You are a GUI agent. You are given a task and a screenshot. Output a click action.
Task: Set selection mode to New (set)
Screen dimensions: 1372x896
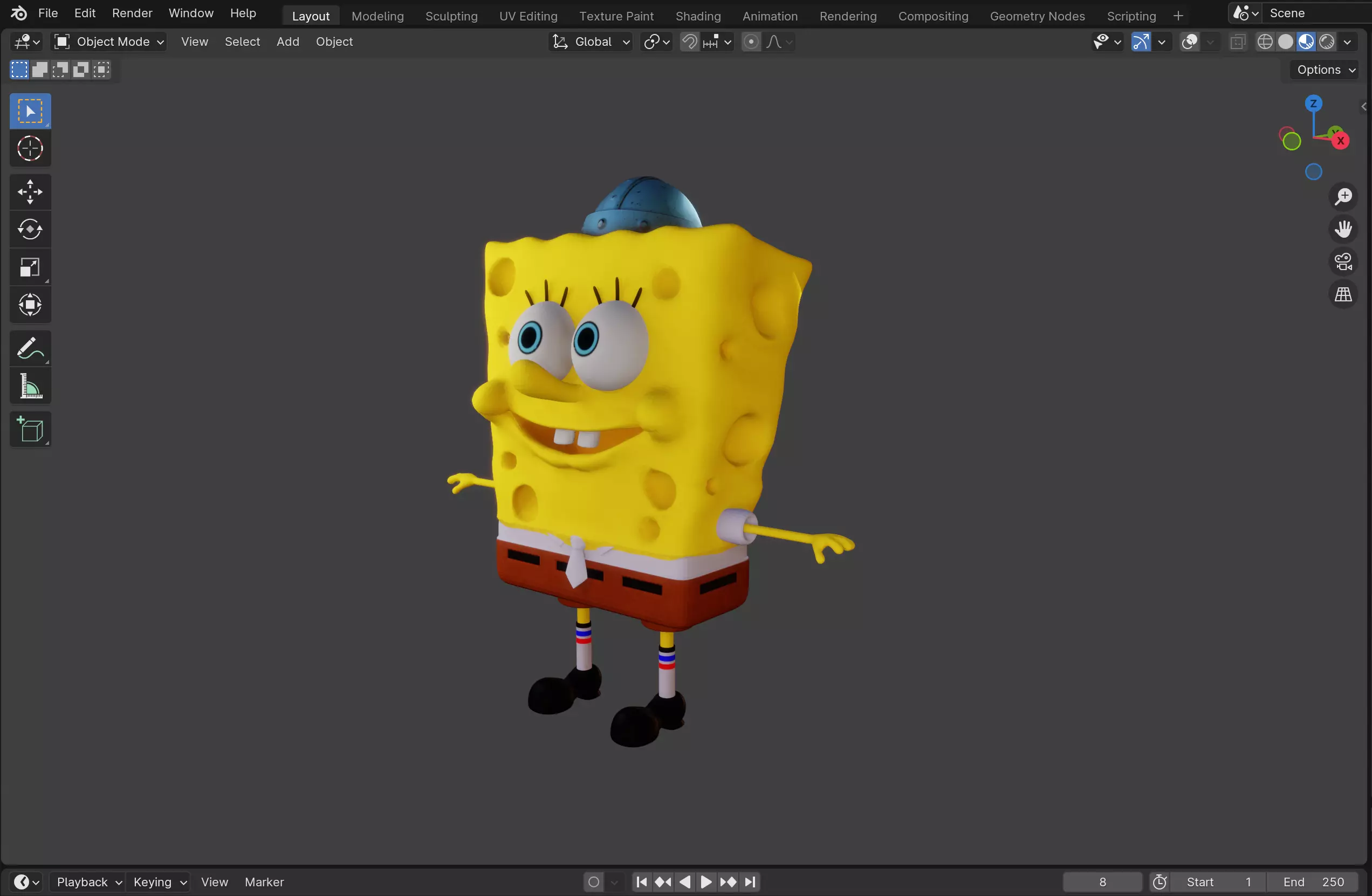point(19,70)
